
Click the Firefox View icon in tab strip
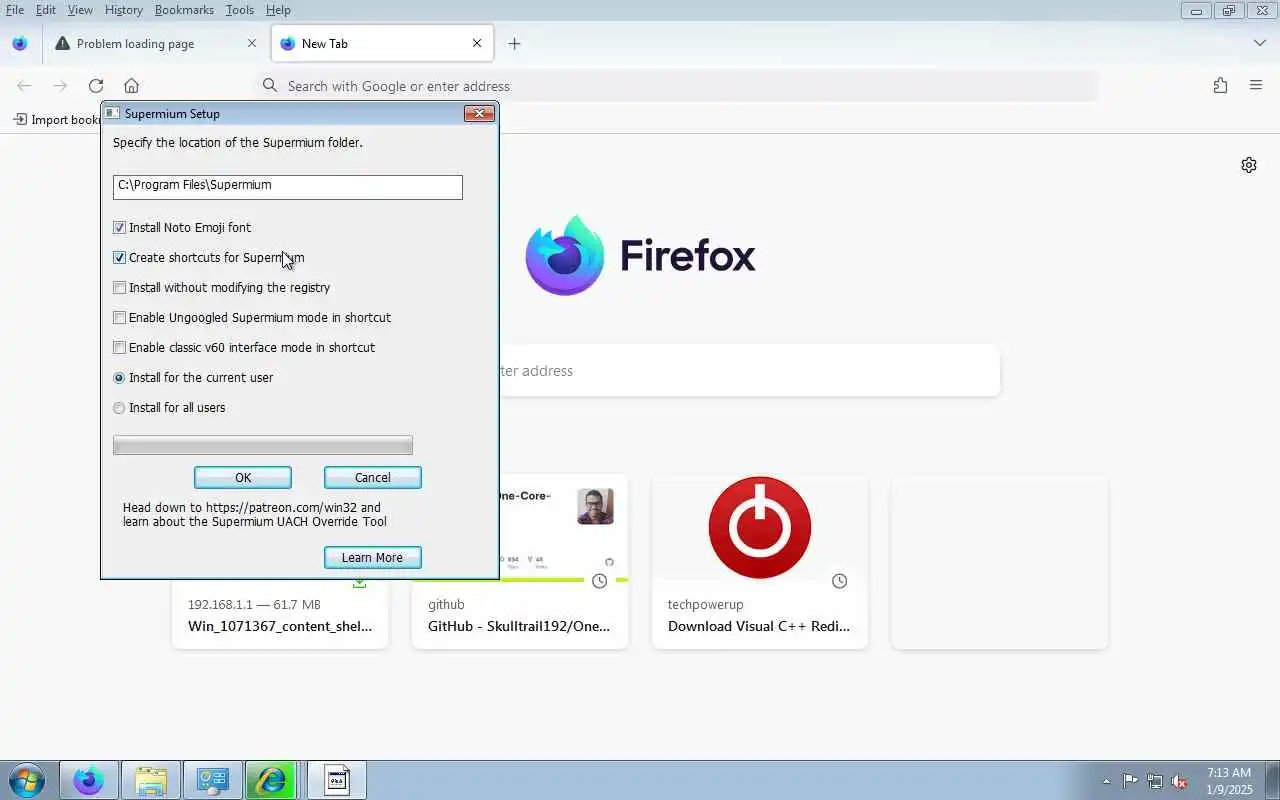pos(19,43)
